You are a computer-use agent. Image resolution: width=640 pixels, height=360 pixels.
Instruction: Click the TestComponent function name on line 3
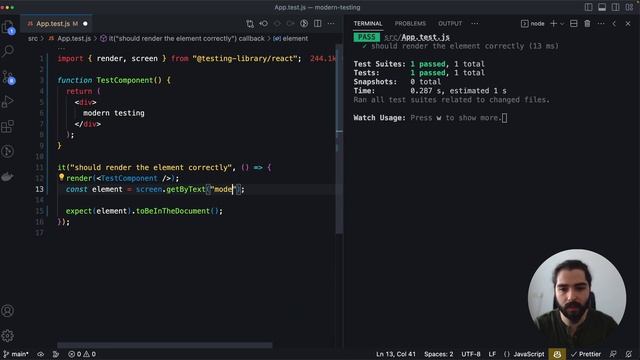click(124, 80)
